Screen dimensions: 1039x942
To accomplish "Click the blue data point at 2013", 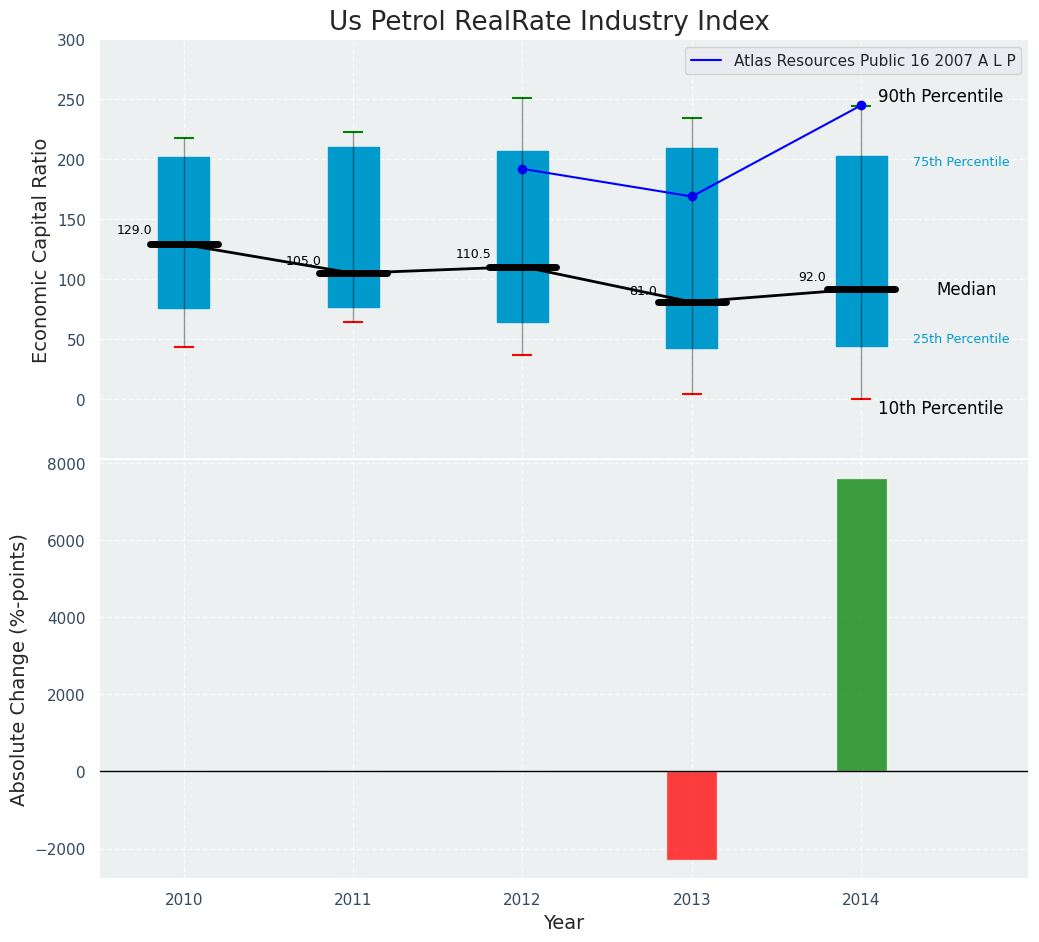I will point(692,196).
